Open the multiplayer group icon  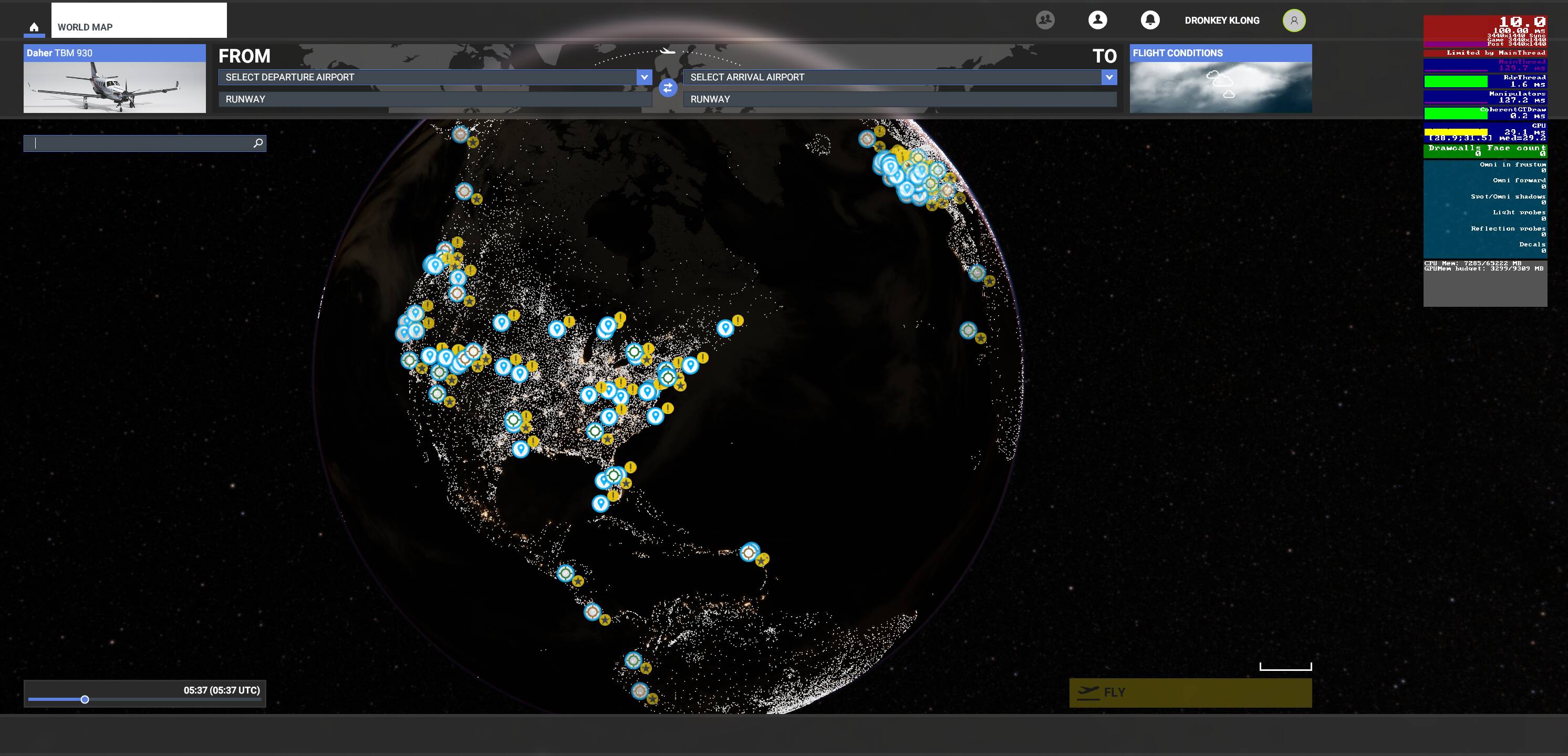click(x=1045, y=20)
